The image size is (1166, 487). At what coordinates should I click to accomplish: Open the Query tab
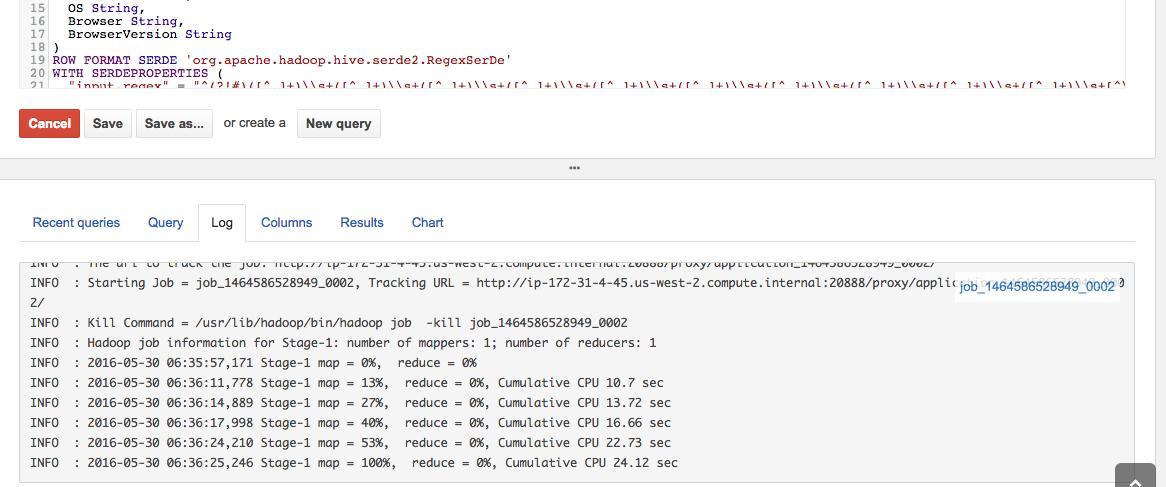166,223
